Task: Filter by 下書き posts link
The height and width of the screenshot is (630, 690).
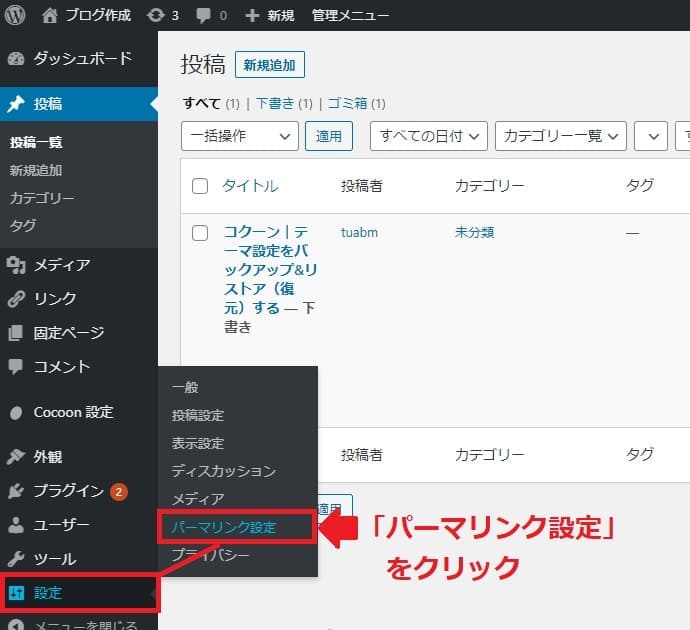Action: tap(275, 103)
